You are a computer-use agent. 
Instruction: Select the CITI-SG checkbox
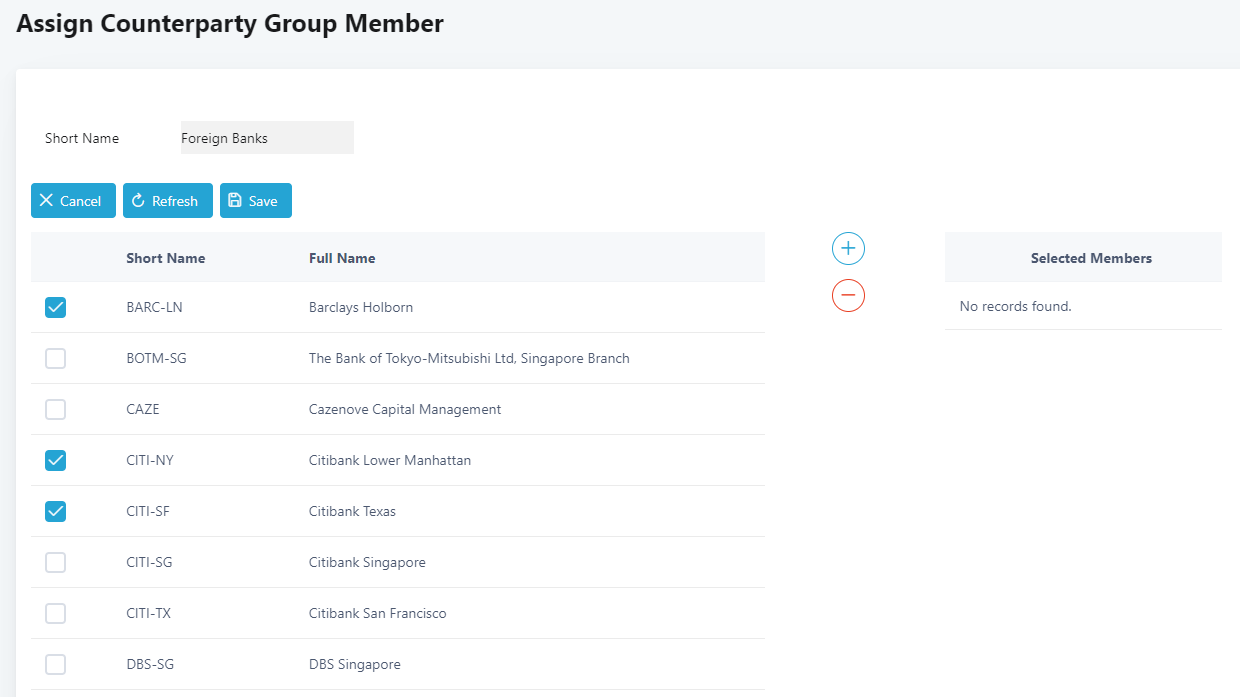[56, 562]
